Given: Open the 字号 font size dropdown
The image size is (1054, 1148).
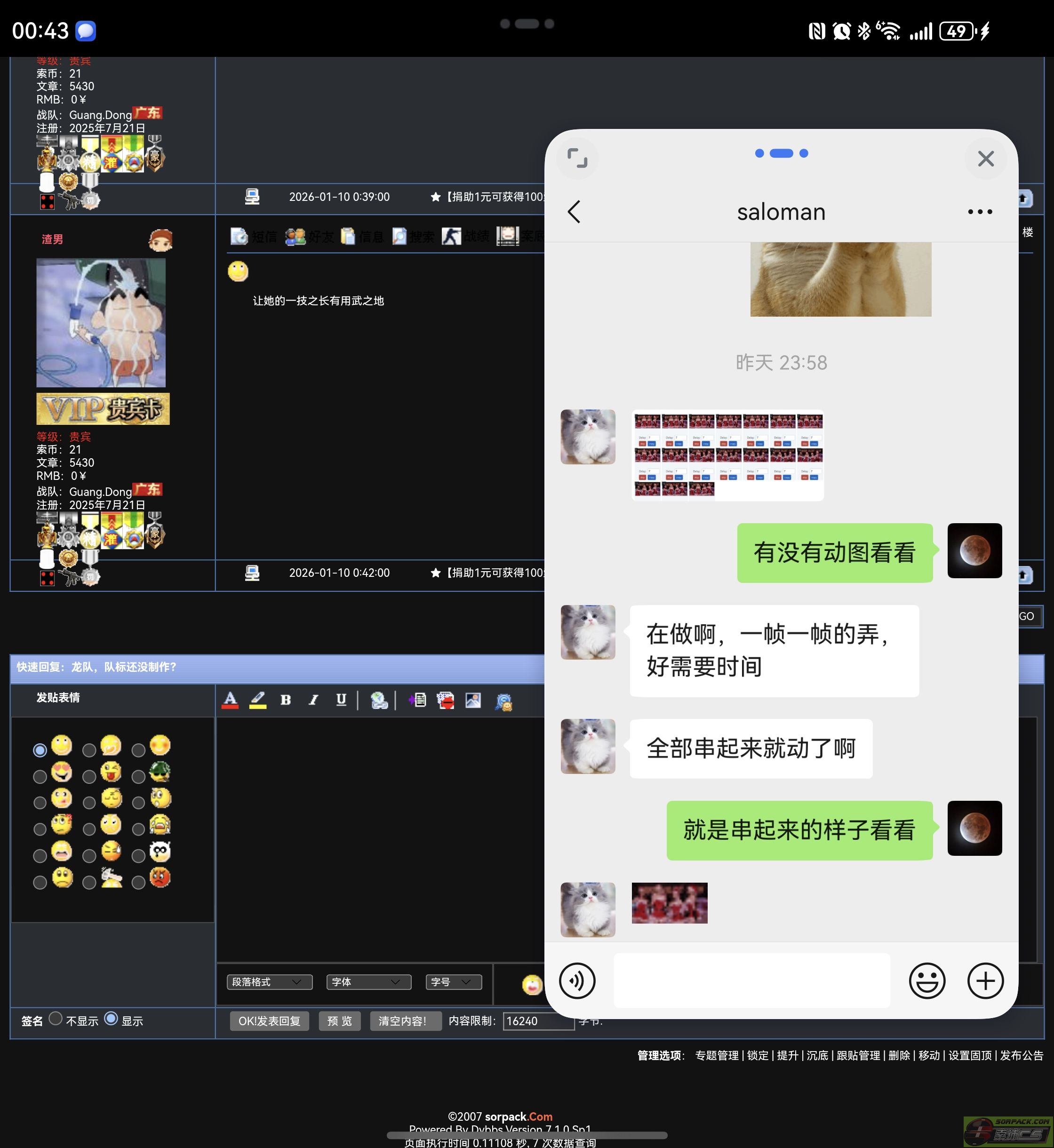Looking at the screenshot, I should tap(454, 982).
